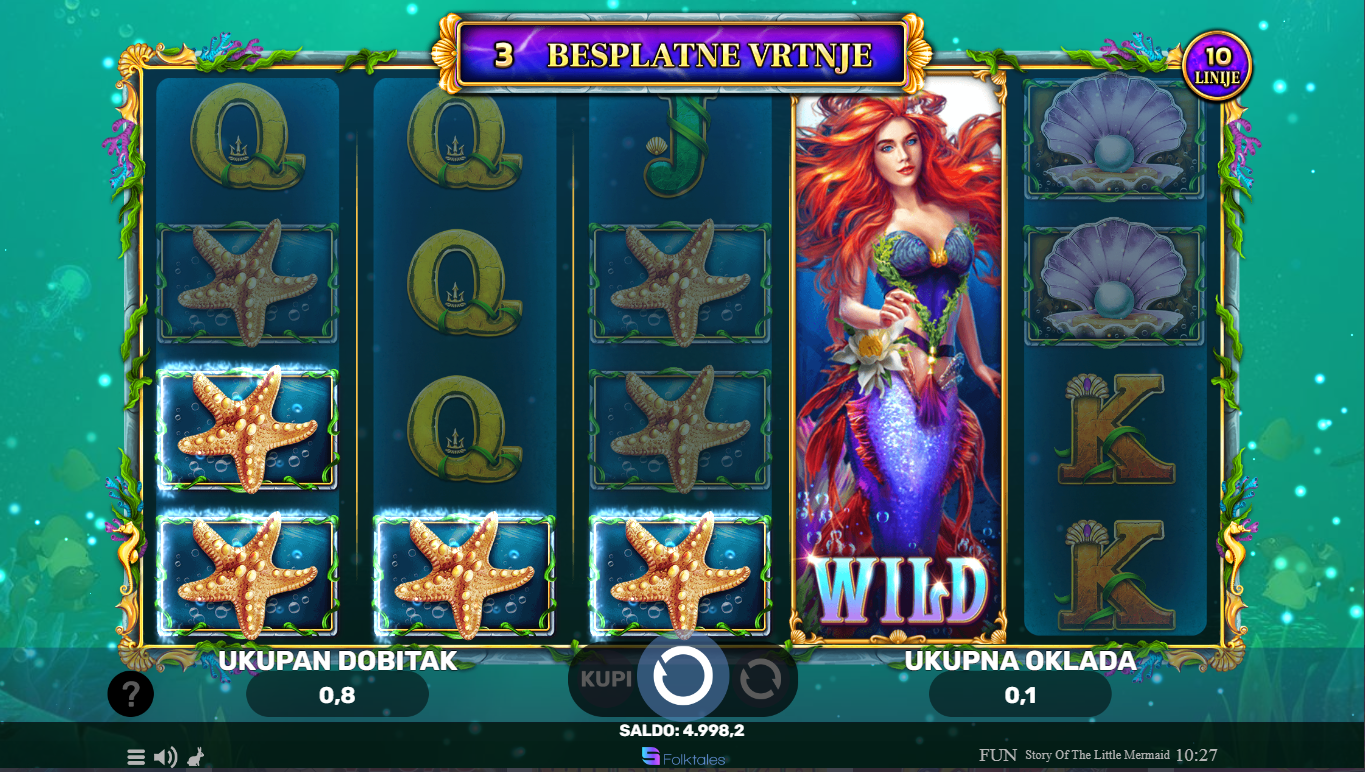
Task: Toggle the autoplay arrows button
Action: [760, 680]
